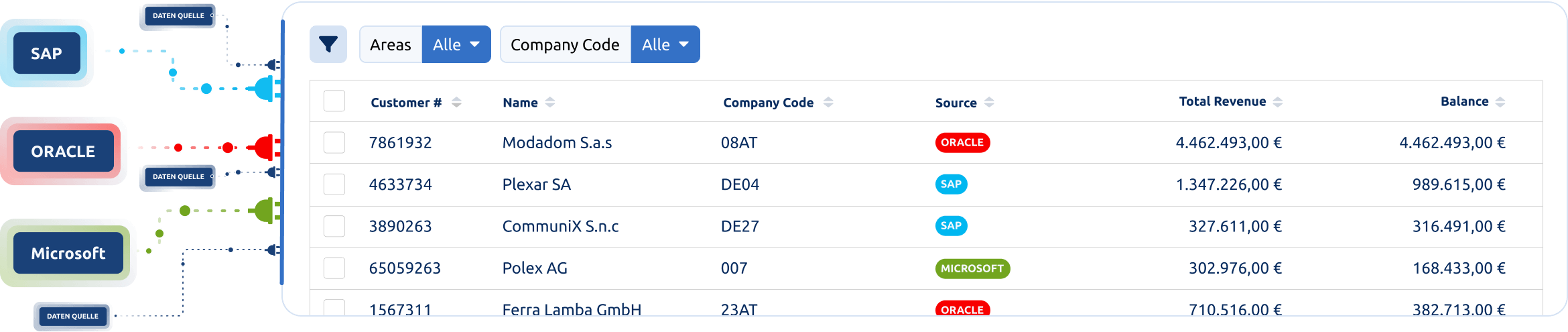Choose the Microsoft data source button
The width and height of the screenshot is (1568, 332).
(68, 254)
